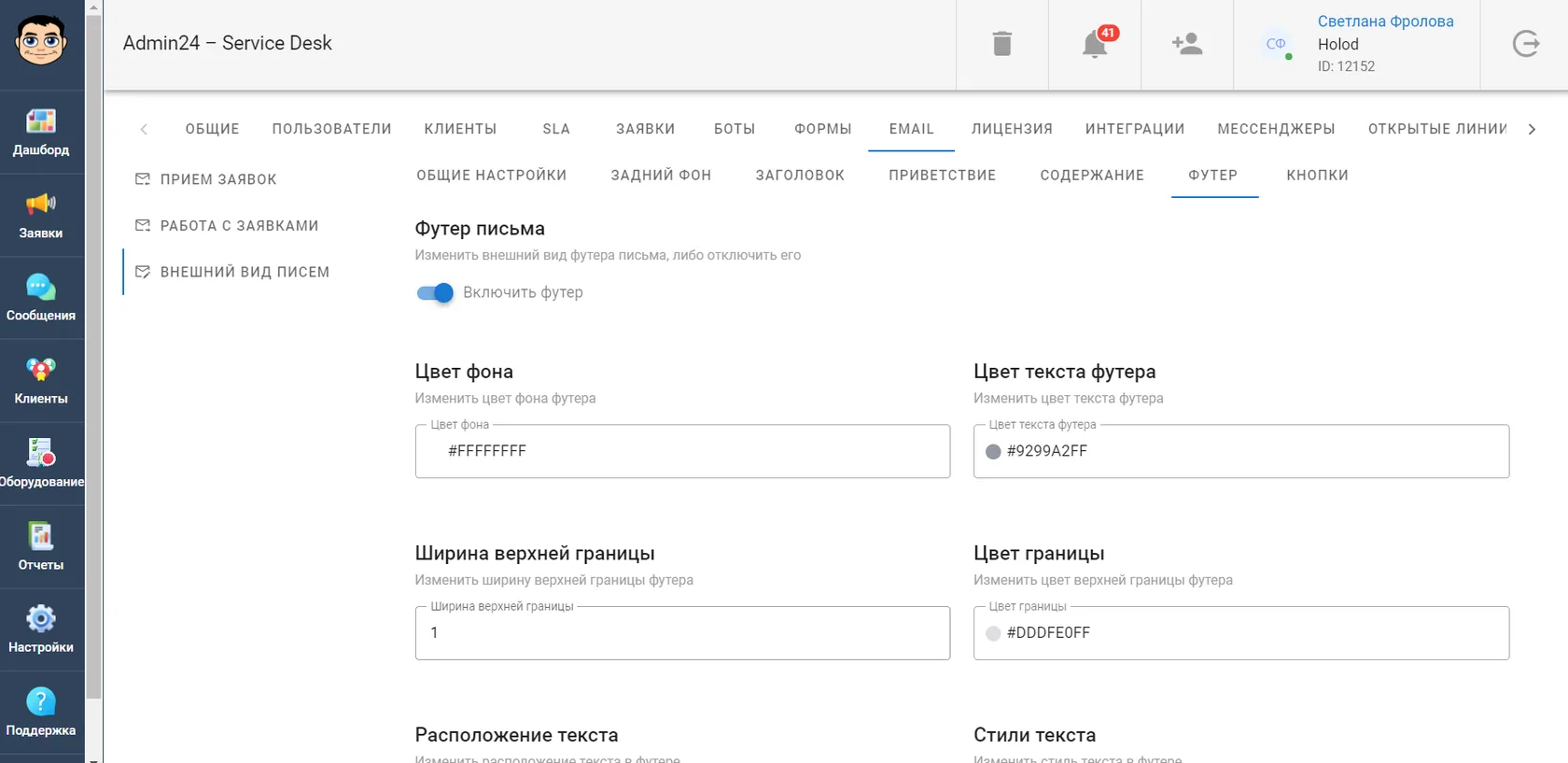Open Сообщения from the sidebar
The height and width of the screenshot is (763, 1568).
(x=41, y=298)
